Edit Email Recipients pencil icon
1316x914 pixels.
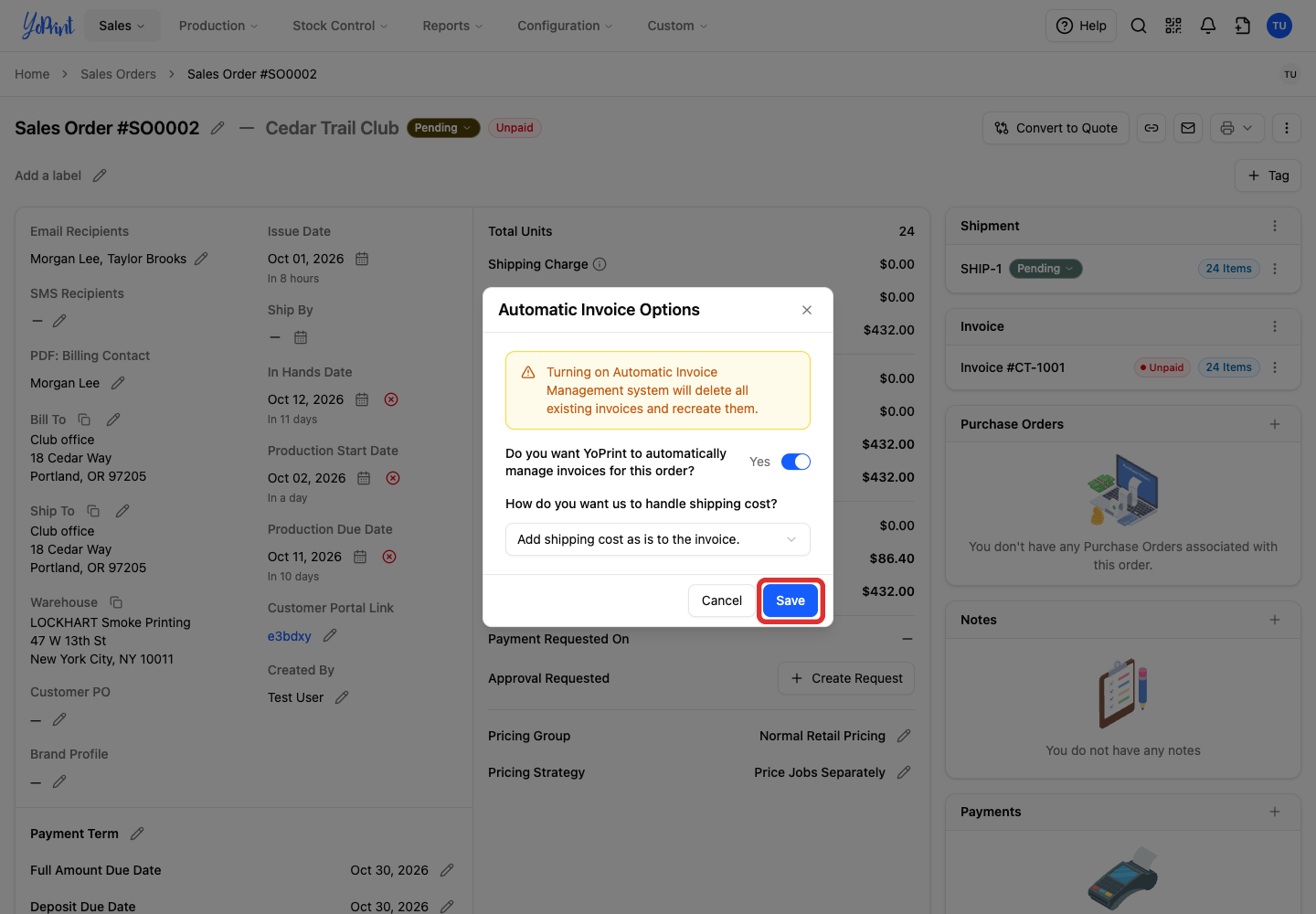201,259
